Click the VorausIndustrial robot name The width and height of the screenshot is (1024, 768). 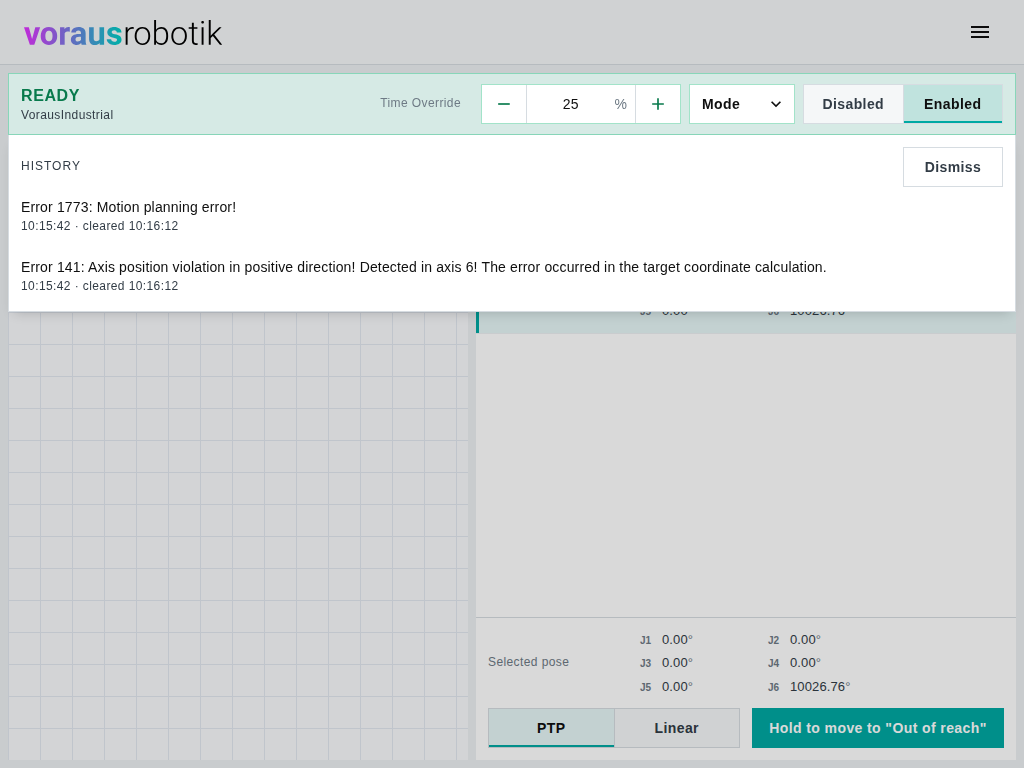point(67,115)
